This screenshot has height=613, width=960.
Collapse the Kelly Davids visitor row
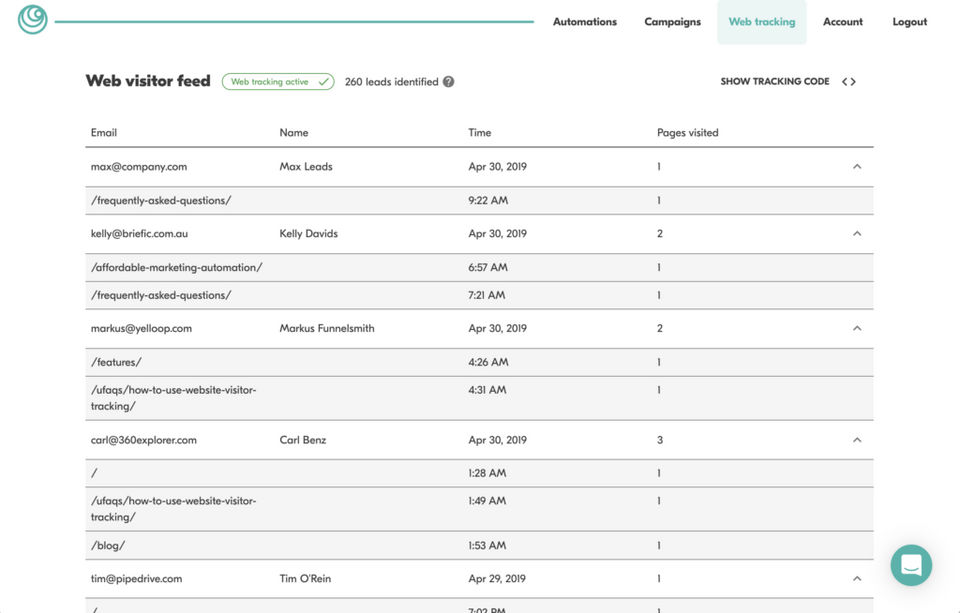tap(857, 234)
